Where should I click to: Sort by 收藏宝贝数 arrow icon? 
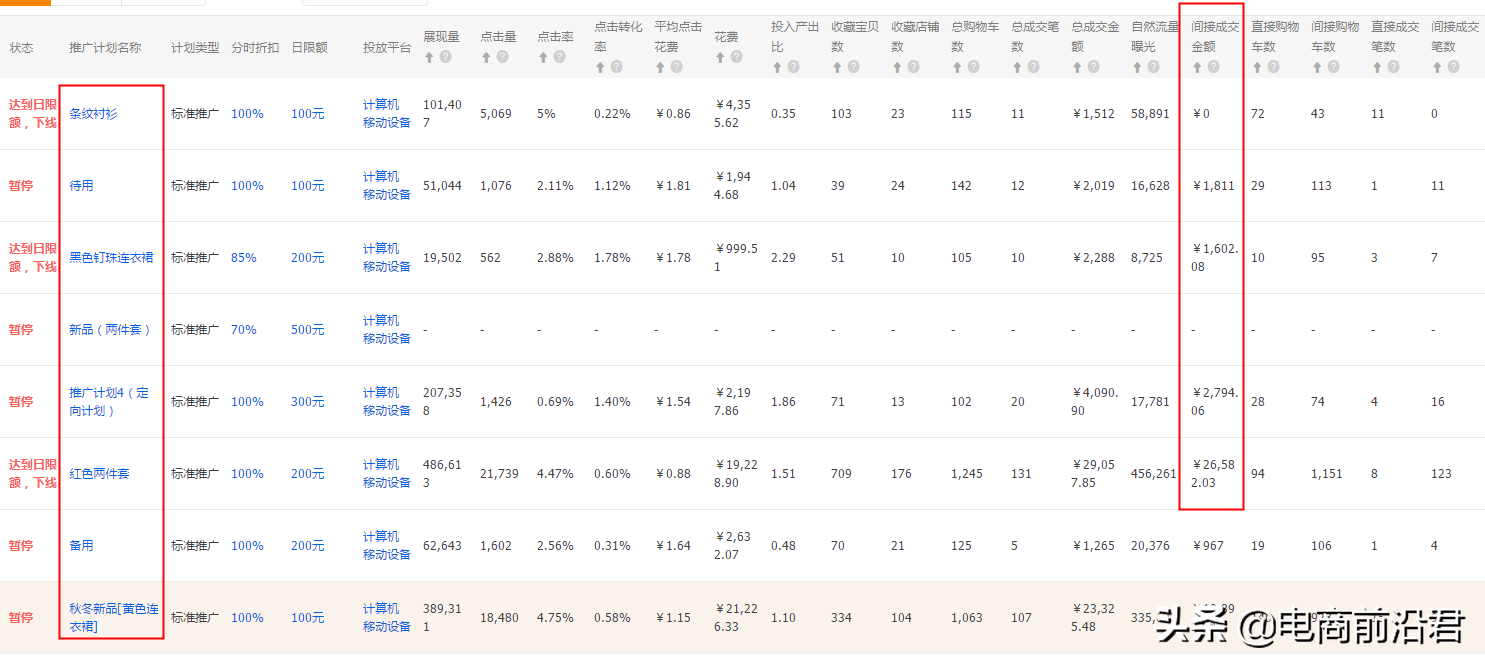(x=837, y=67)
